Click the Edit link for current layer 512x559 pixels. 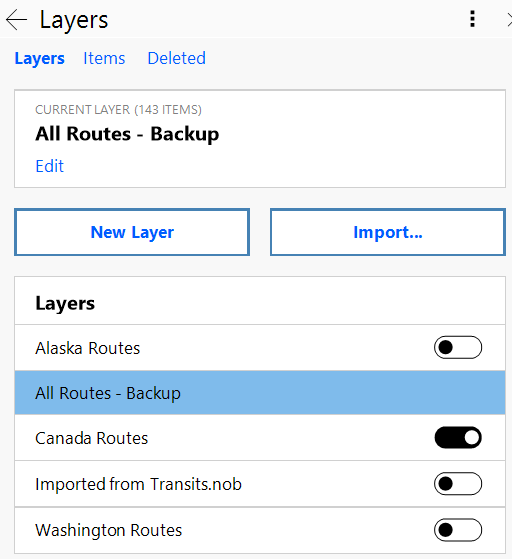pyautogui.click(x=50, y=166)
